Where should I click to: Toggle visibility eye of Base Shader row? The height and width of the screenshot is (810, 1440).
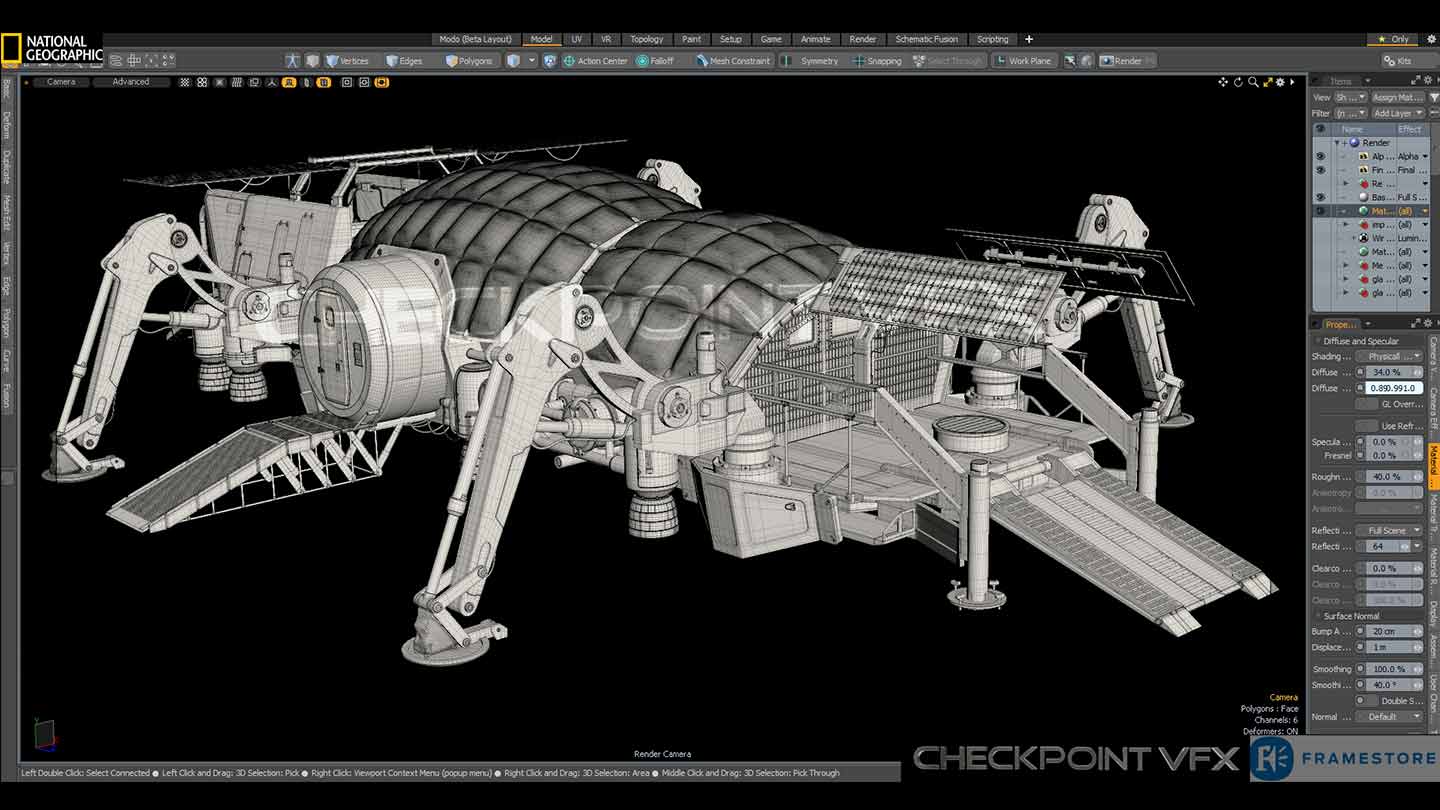(1320, 198)
